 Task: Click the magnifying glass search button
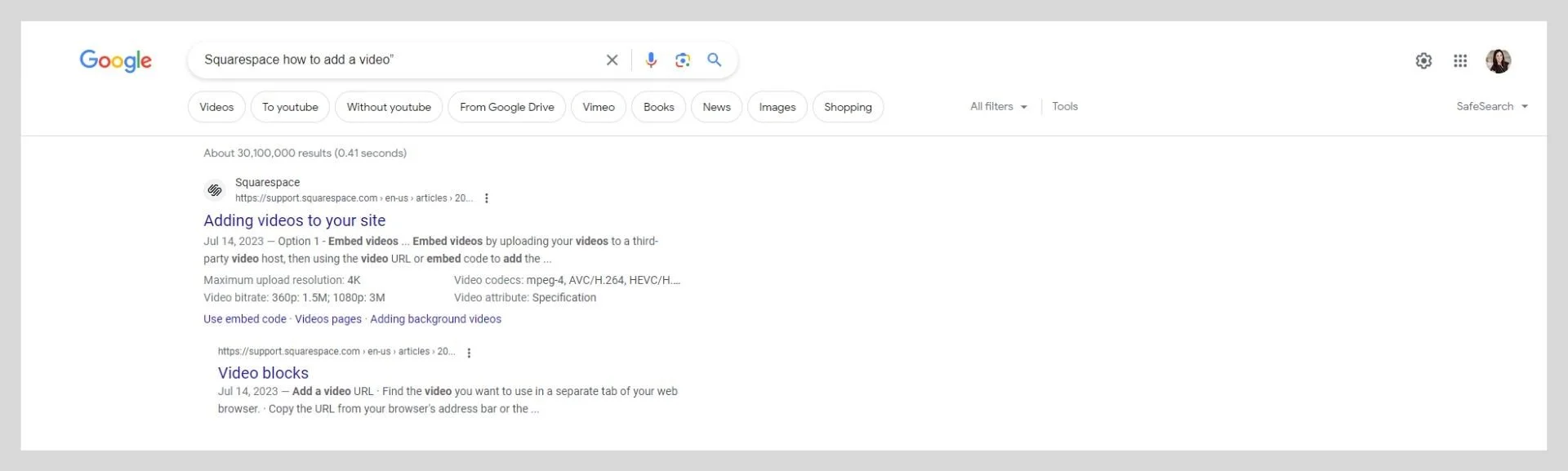[715, 60]
